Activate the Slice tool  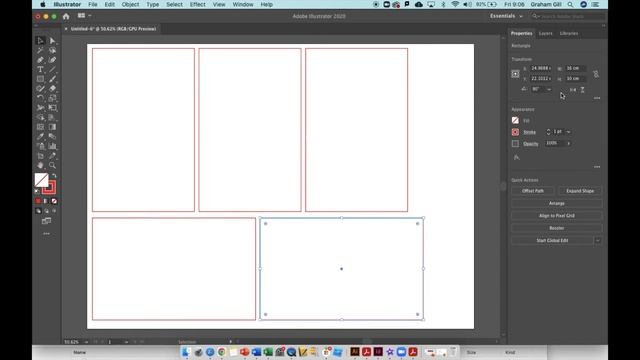[52, 156]
